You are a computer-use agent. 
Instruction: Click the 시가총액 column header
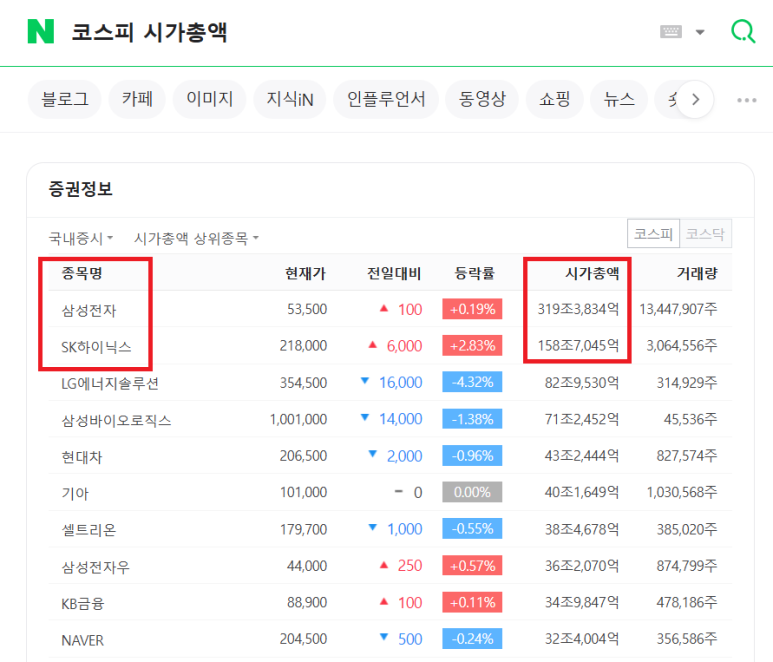[592, 273]
